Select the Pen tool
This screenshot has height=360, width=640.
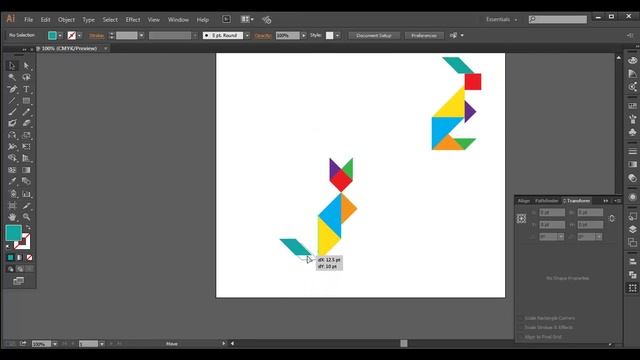[x=12, y=89]
